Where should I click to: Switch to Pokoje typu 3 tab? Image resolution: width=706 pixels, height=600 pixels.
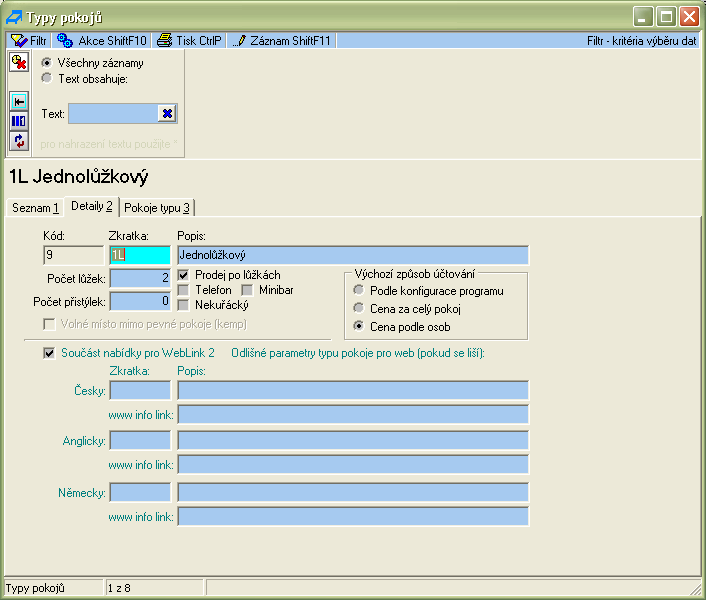click(x=157, y=208)
